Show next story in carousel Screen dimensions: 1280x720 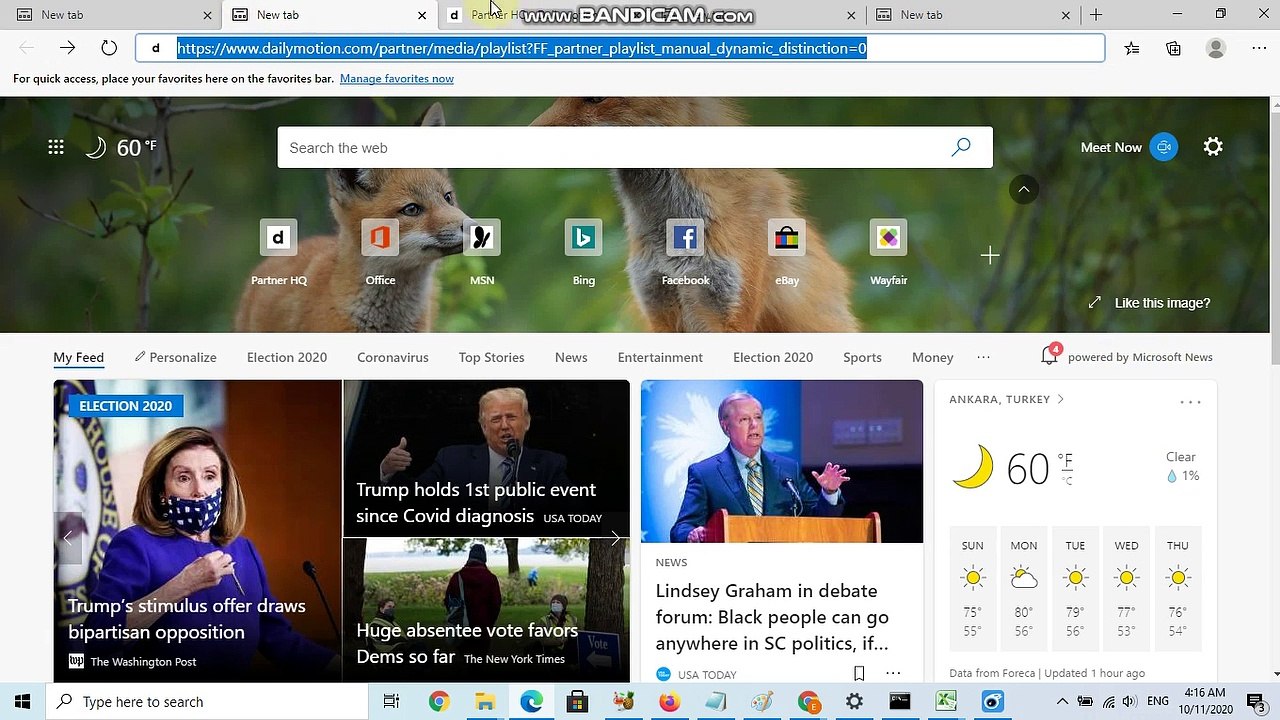pyautogui.click(x=615, y=537)
